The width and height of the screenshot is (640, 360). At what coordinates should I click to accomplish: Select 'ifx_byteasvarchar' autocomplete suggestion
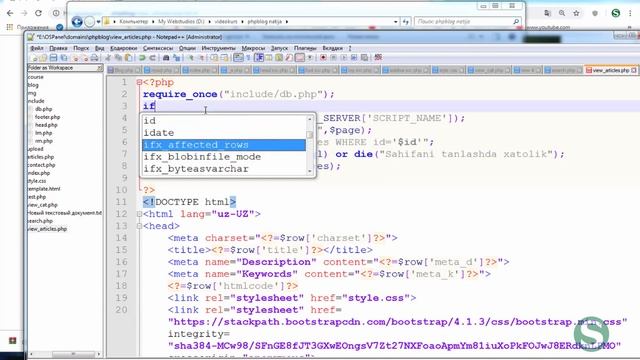click(224, 169)
